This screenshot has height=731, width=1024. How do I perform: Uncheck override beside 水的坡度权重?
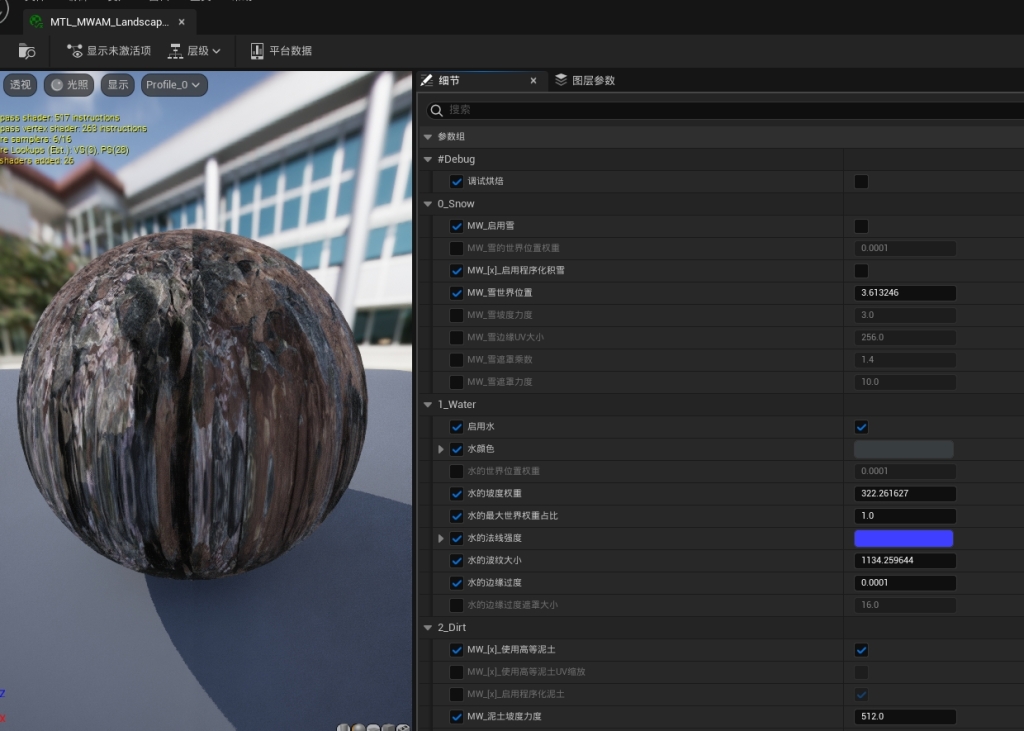(x=456, y=493)
